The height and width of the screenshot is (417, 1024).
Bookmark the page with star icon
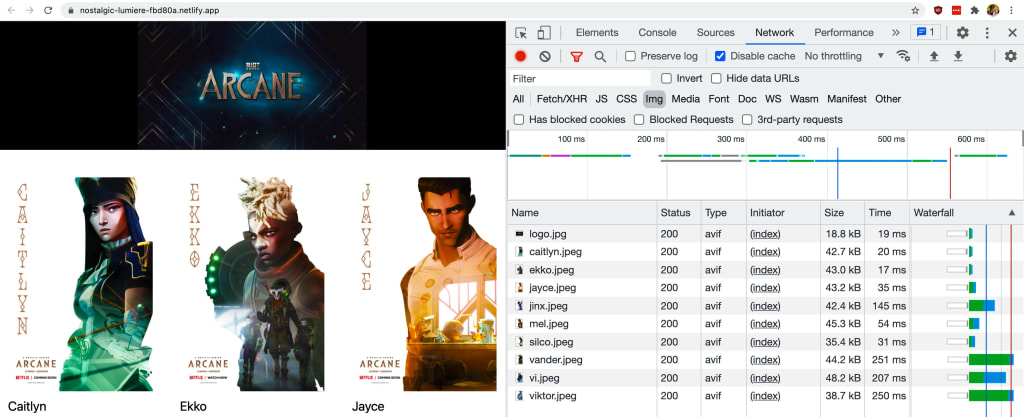pos(915,10)
